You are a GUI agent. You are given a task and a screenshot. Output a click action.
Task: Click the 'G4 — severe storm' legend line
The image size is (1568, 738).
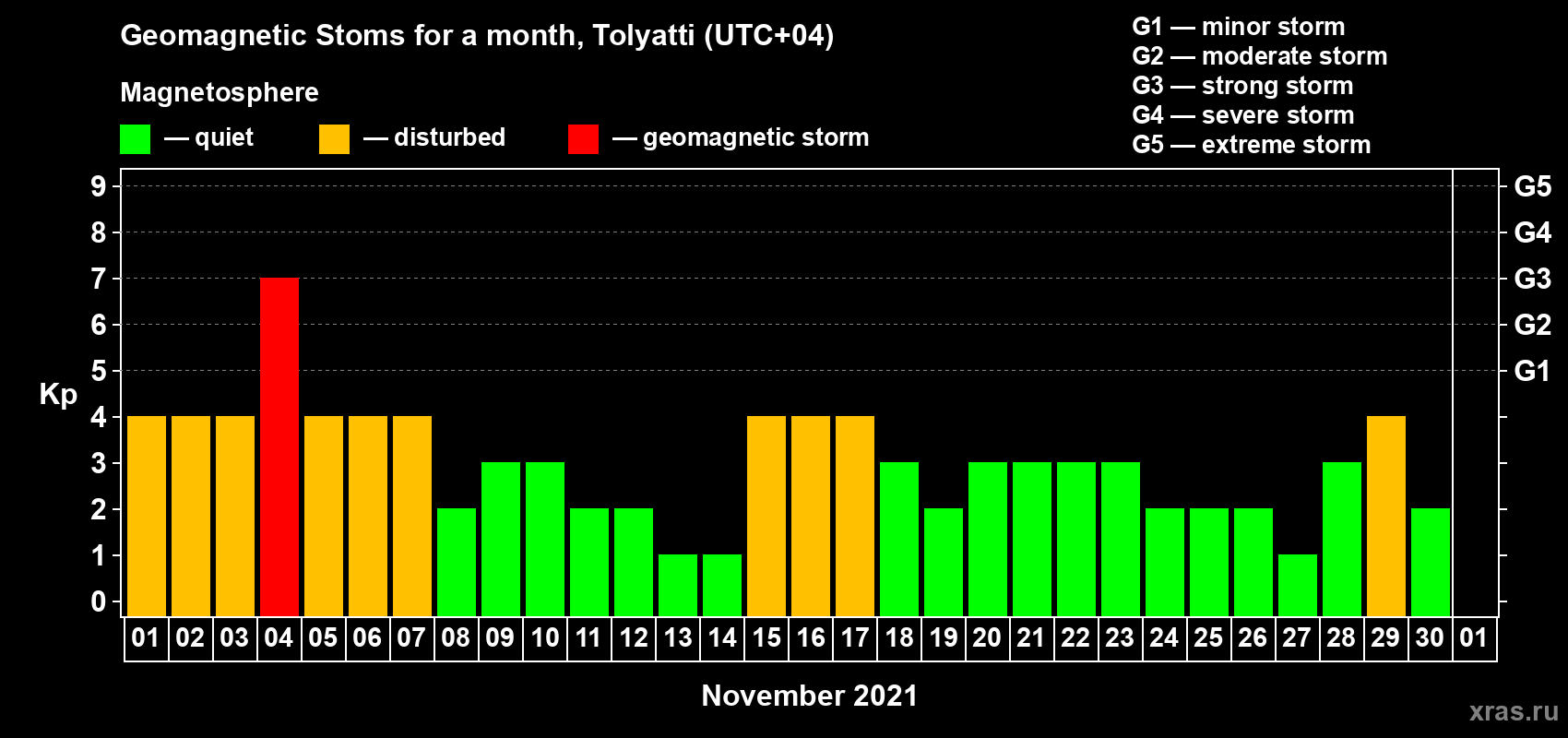point(1243,115)
